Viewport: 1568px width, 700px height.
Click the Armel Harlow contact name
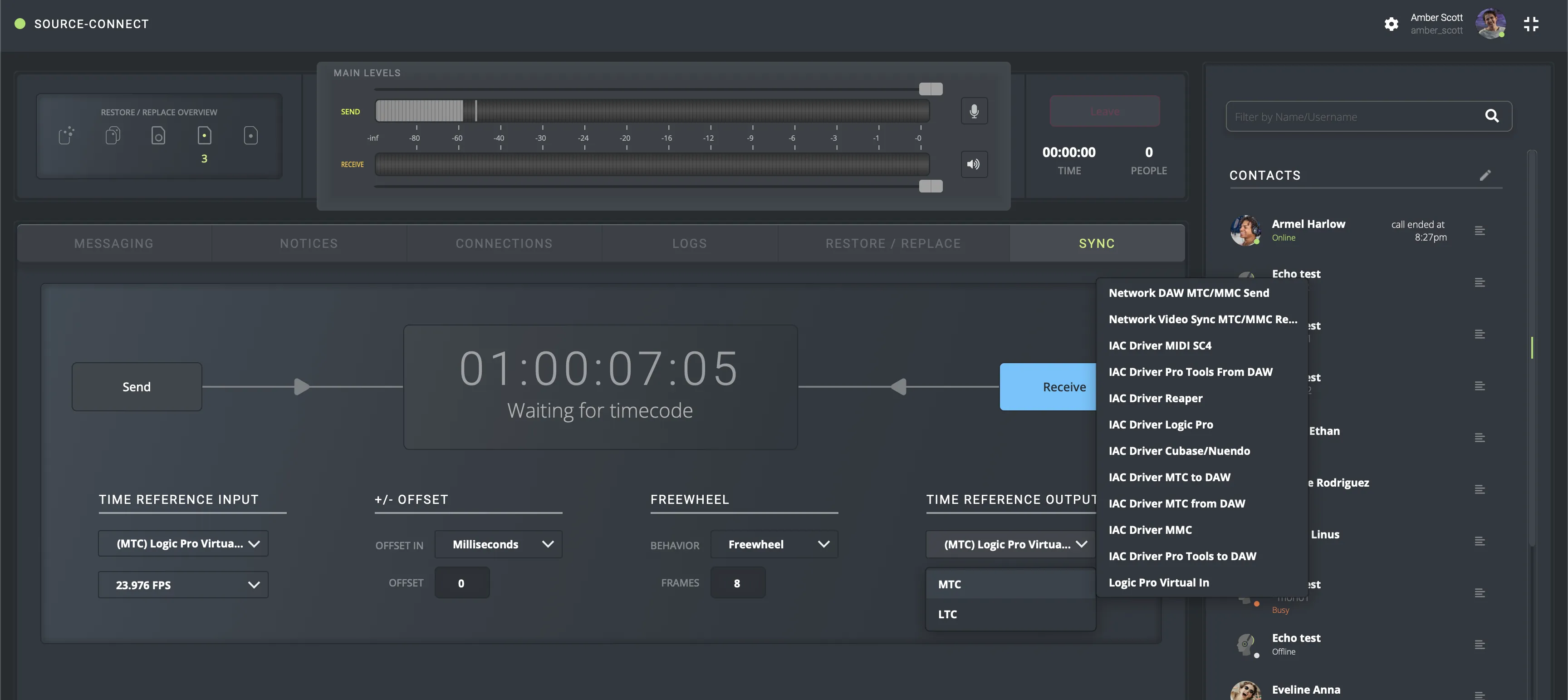(1308, 224)
